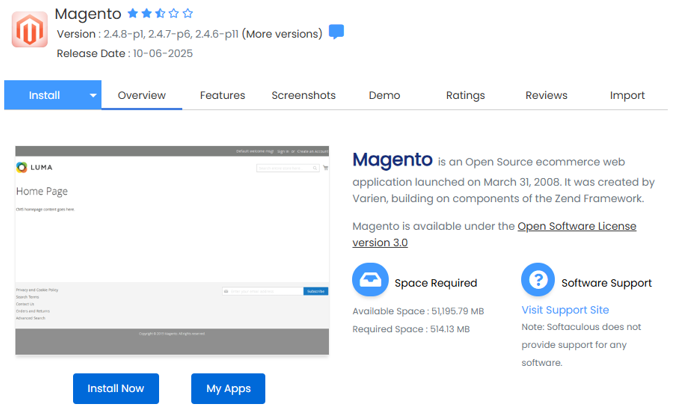View the Ratings tab
This screenshot has width=680, height=414.
point(465,96)
